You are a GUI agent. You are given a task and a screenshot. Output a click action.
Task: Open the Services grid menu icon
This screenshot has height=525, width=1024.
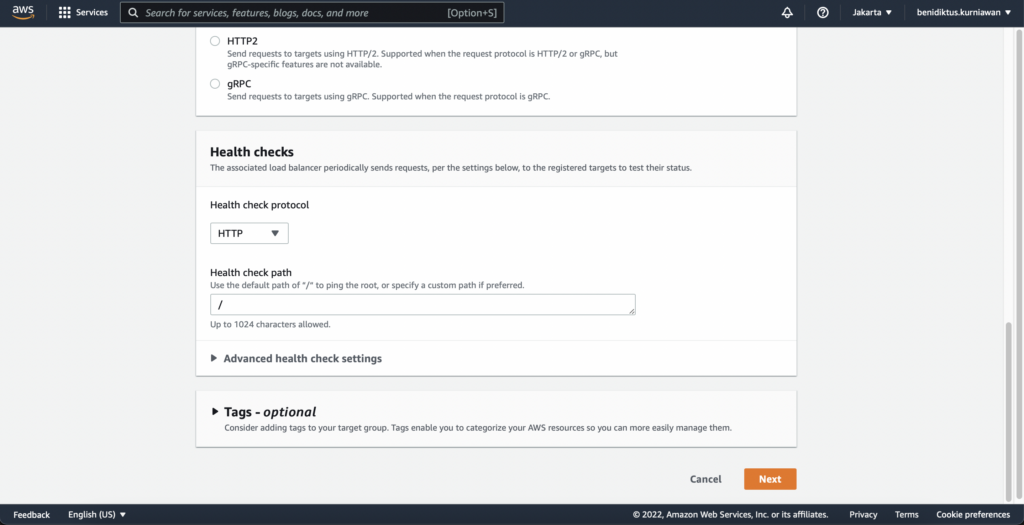click(x=65, y=12)
